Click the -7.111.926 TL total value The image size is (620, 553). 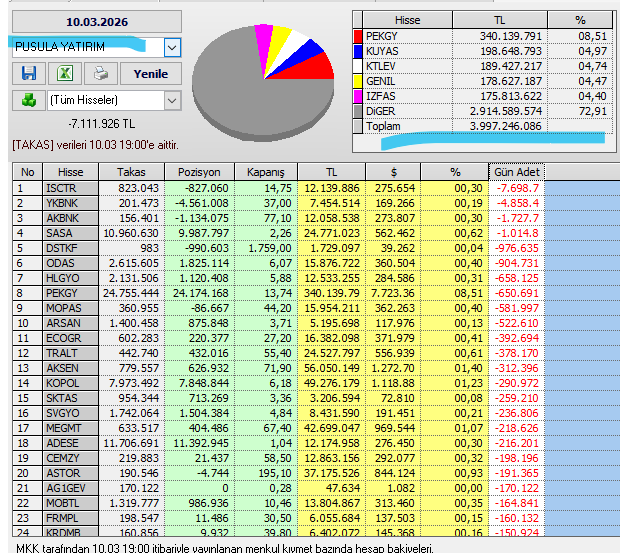pos(102,124)
